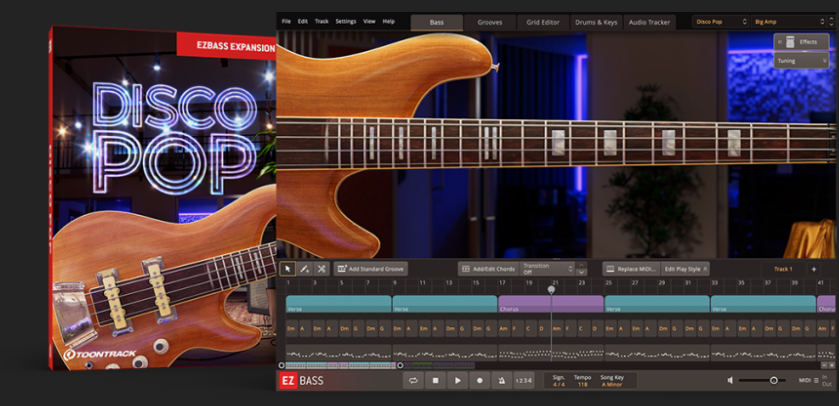Zoom in timeline with plus button
This screenshot has height=406, width=839.
point(832,365)
